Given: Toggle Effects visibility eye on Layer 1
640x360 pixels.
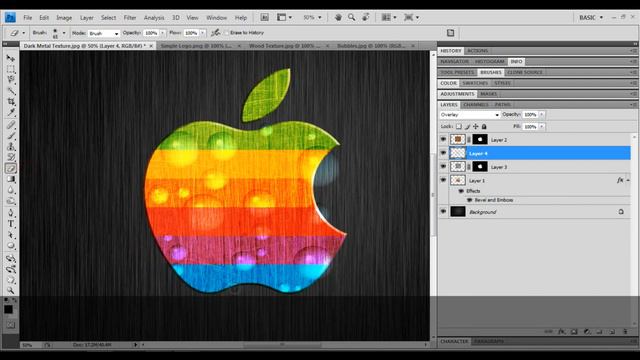Looking at the screenshot, I should pyautogui.click(x=461, y=191).
